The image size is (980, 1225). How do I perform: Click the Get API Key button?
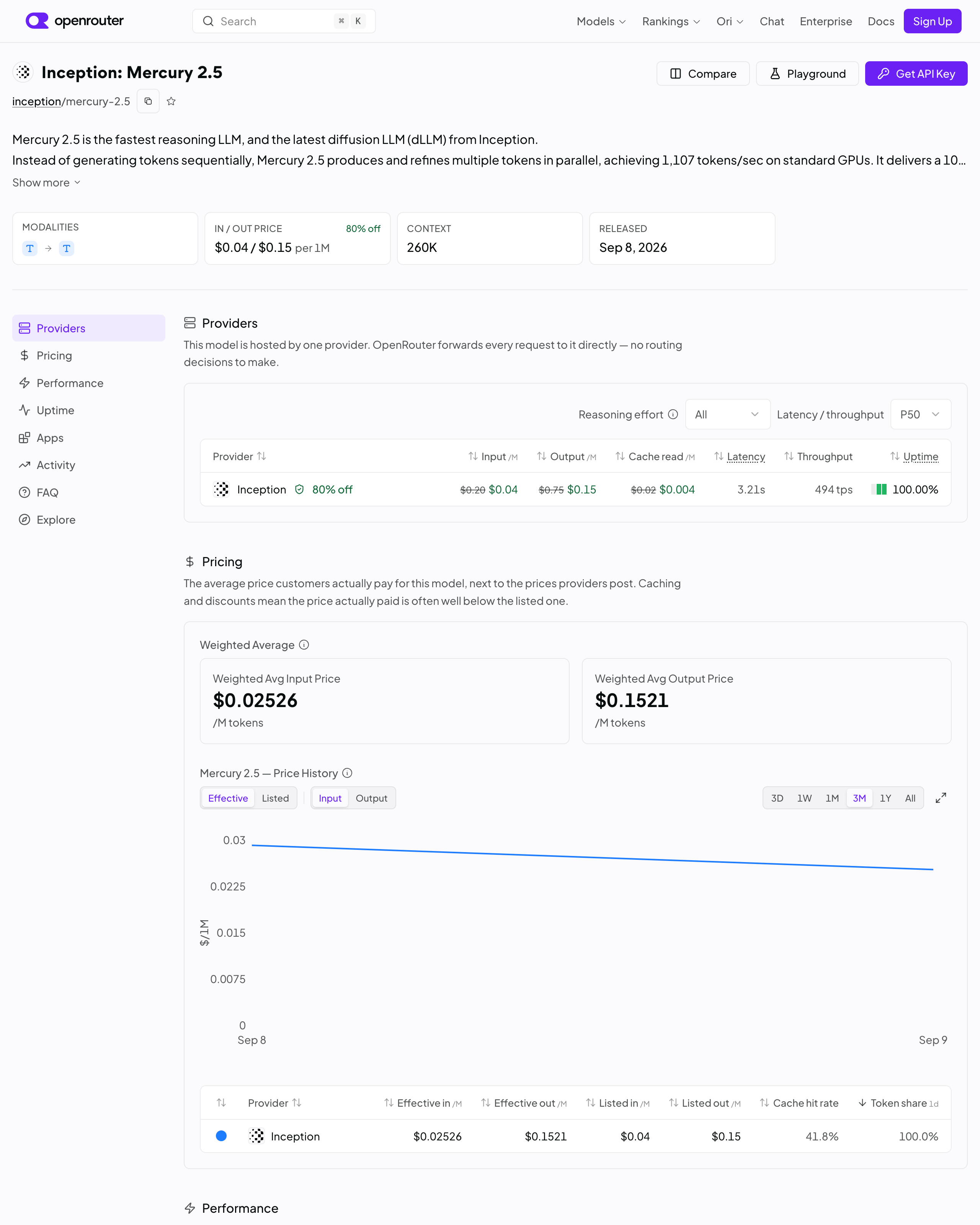tap(916, 73)
